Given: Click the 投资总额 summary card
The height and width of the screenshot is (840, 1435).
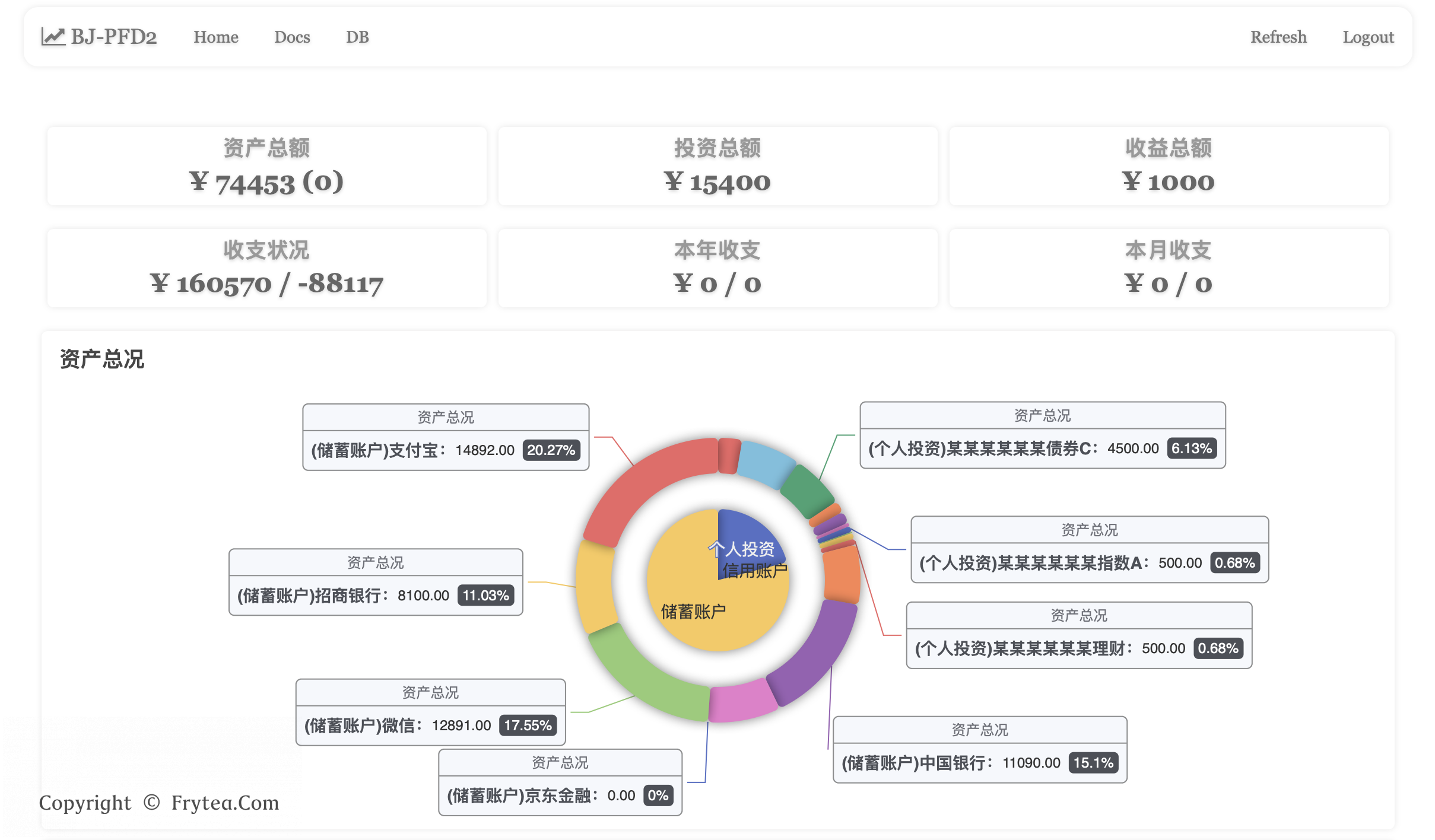Looking at the screenshot, I should [717, 166].
